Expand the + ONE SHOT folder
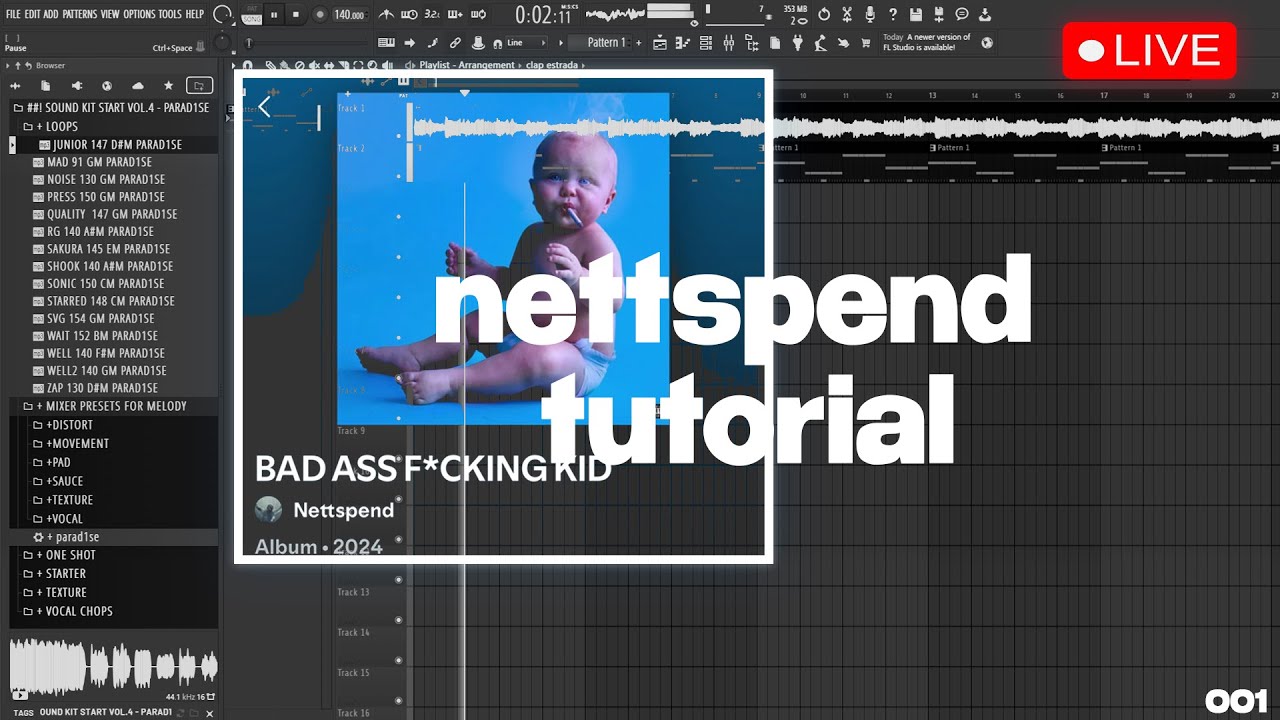The image size is (1280, 720). tap(60, 555)
